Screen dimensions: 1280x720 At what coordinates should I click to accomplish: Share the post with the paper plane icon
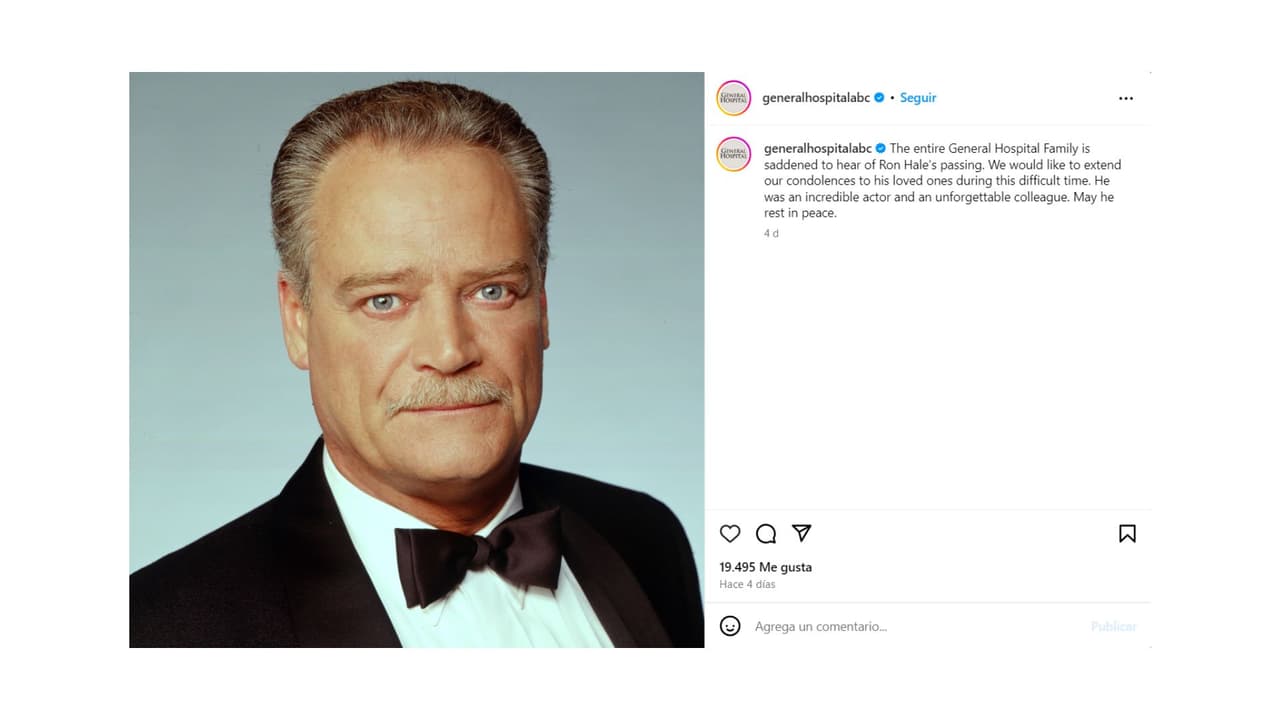(x=799, y=534)
